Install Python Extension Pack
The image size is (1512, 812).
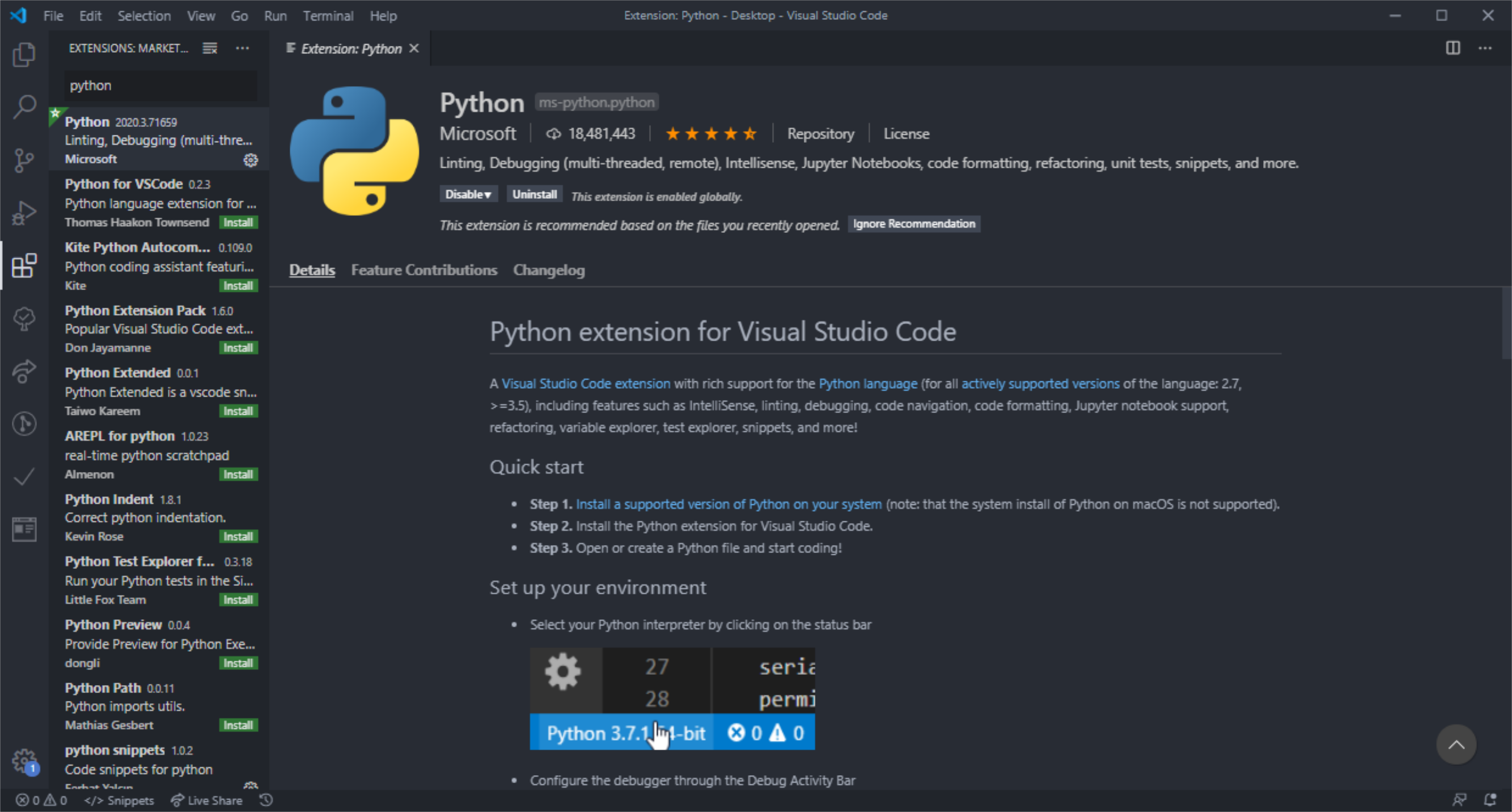click(x=238, y=348)
